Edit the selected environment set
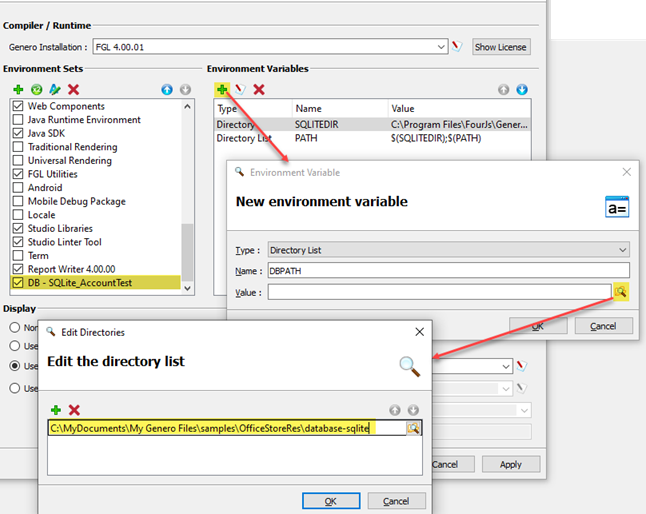This screenshot has width=646, height=514. 55,89
